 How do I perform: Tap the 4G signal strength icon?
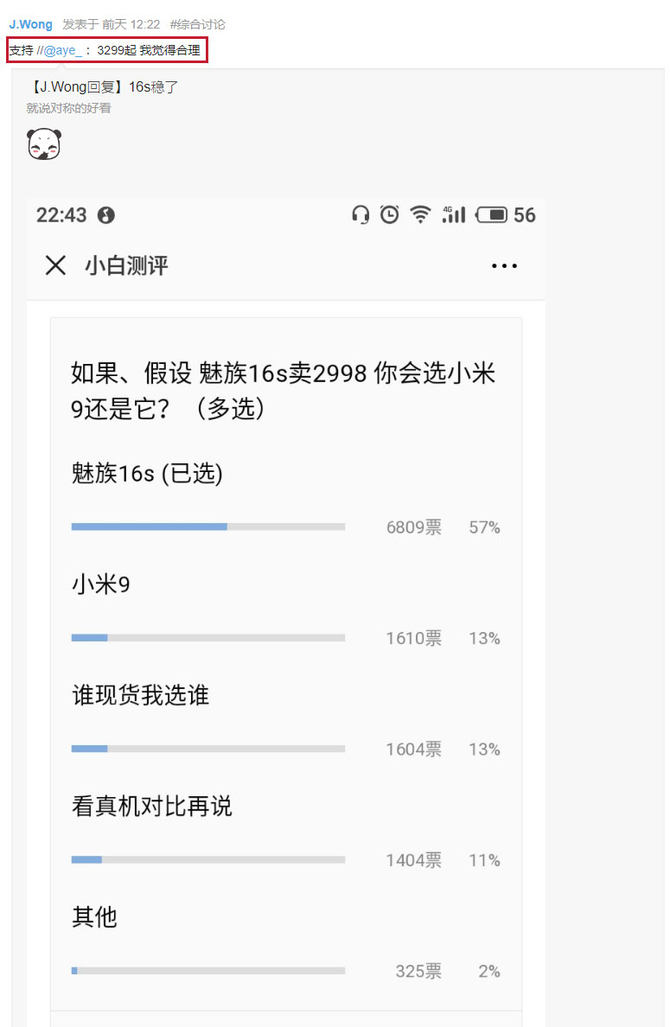(454, 214)
